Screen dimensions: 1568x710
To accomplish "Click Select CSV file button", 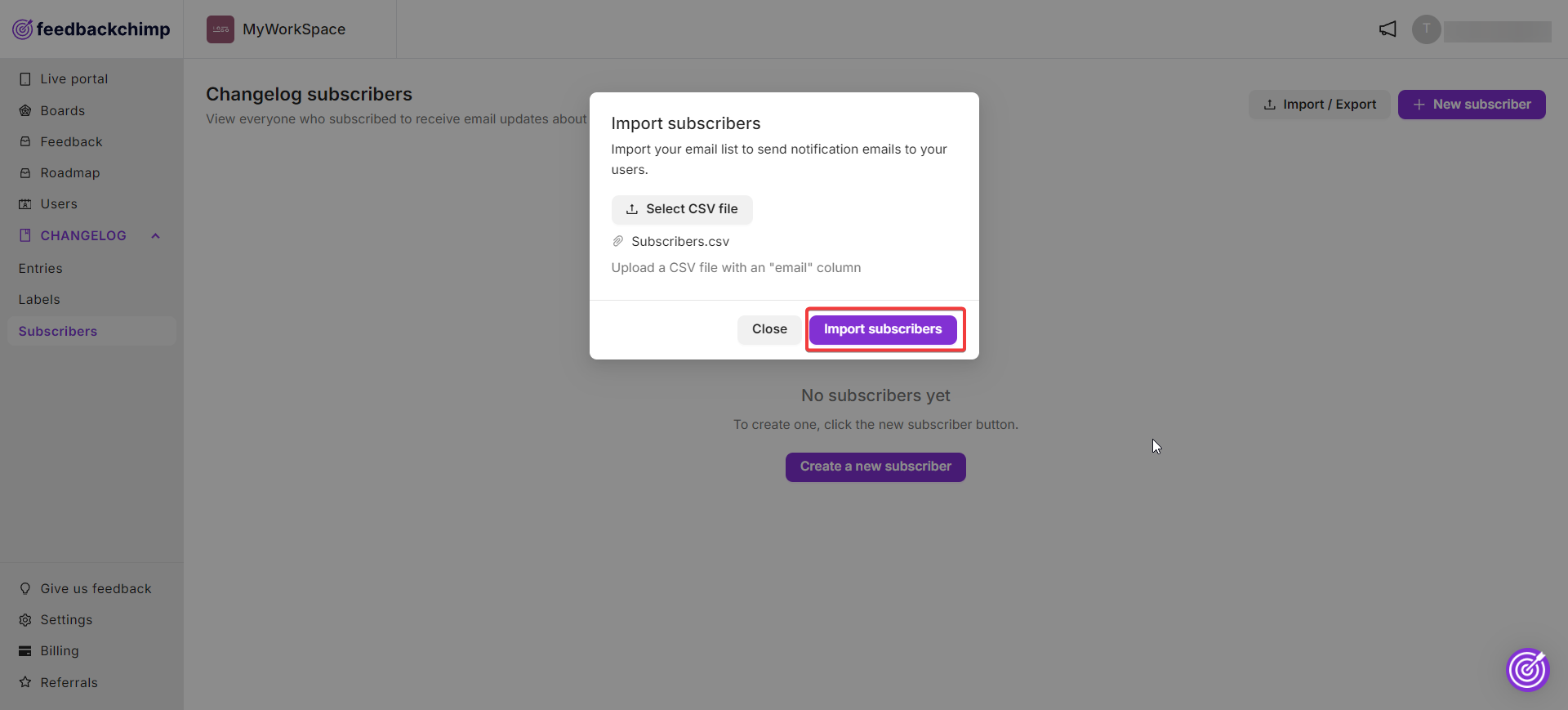I will point(682,209).
